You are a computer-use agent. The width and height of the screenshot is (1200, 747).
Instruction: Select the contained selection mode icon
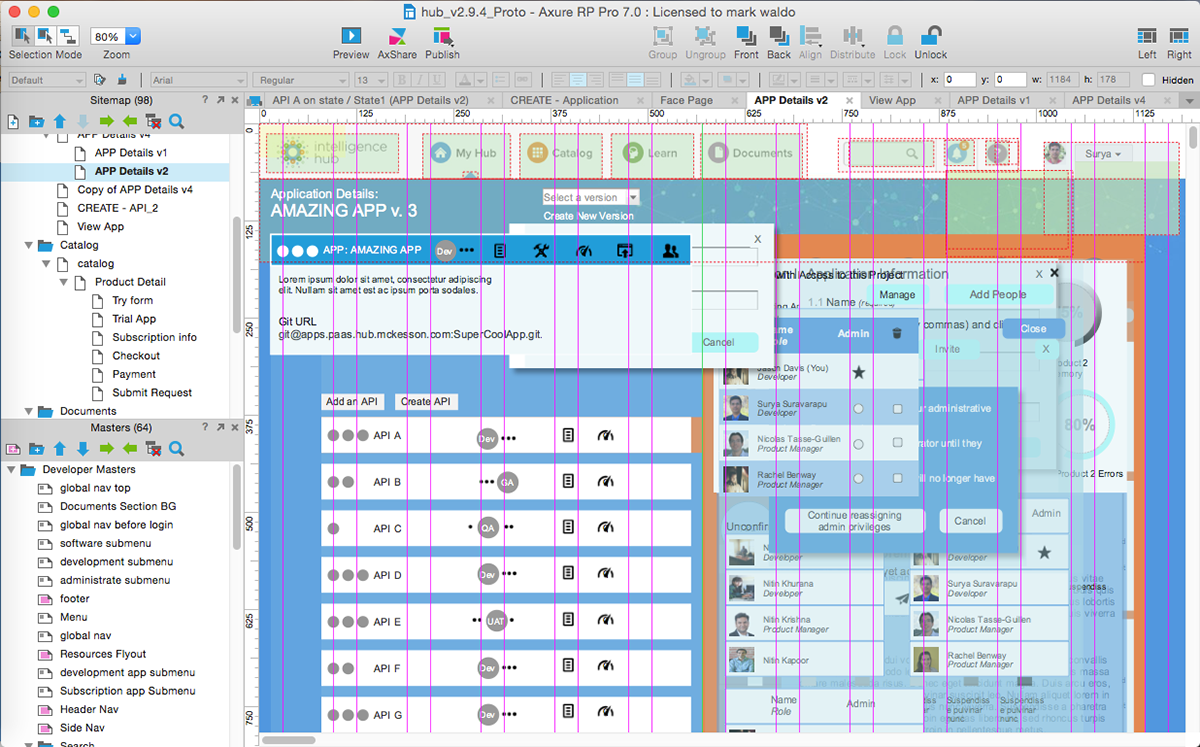tap(45, 36)
